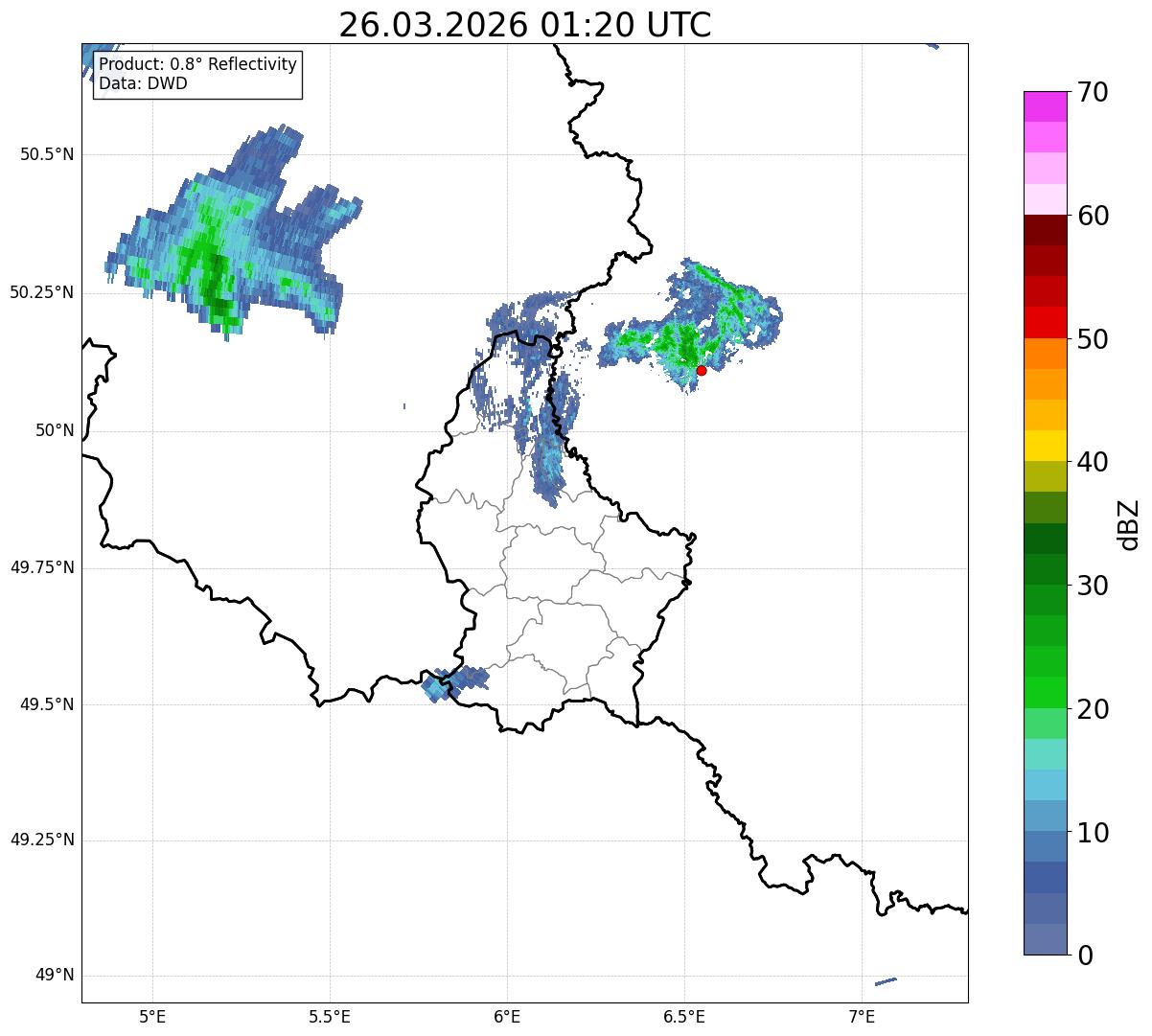The height and width of the screenshot is (1036, 1152).
Task: Click the tiny radar echo near 49°N 7°E
Action: (886, 981)
